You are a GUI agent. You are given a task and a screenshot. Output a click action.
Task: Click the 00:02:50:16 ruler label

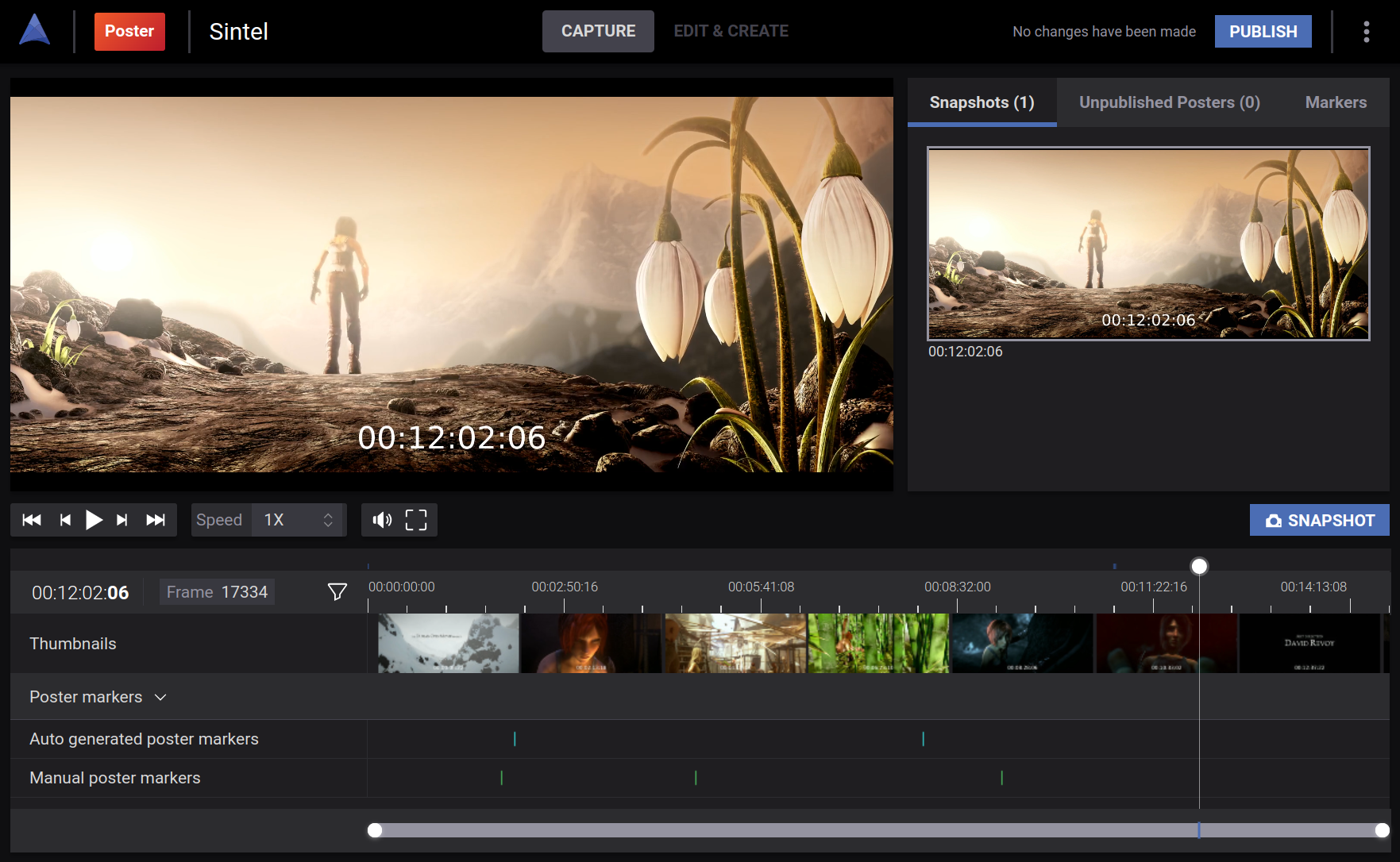pos(565,587)
